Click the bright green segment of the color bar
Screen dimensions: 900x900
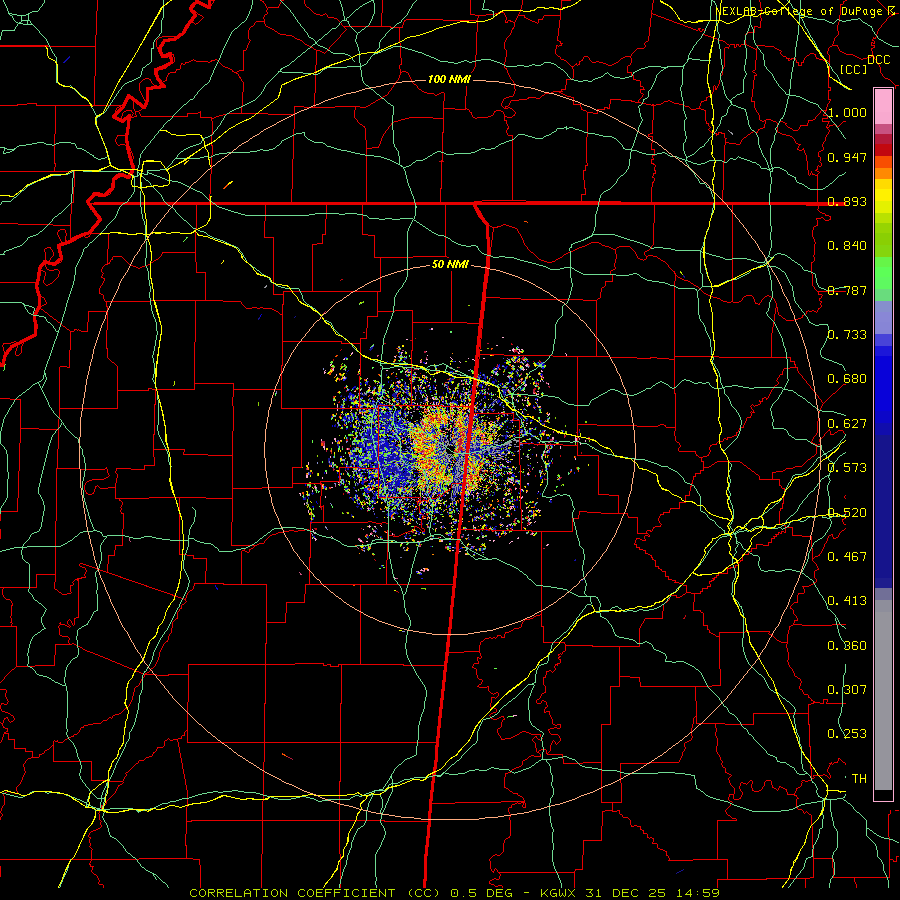(883, 273)
